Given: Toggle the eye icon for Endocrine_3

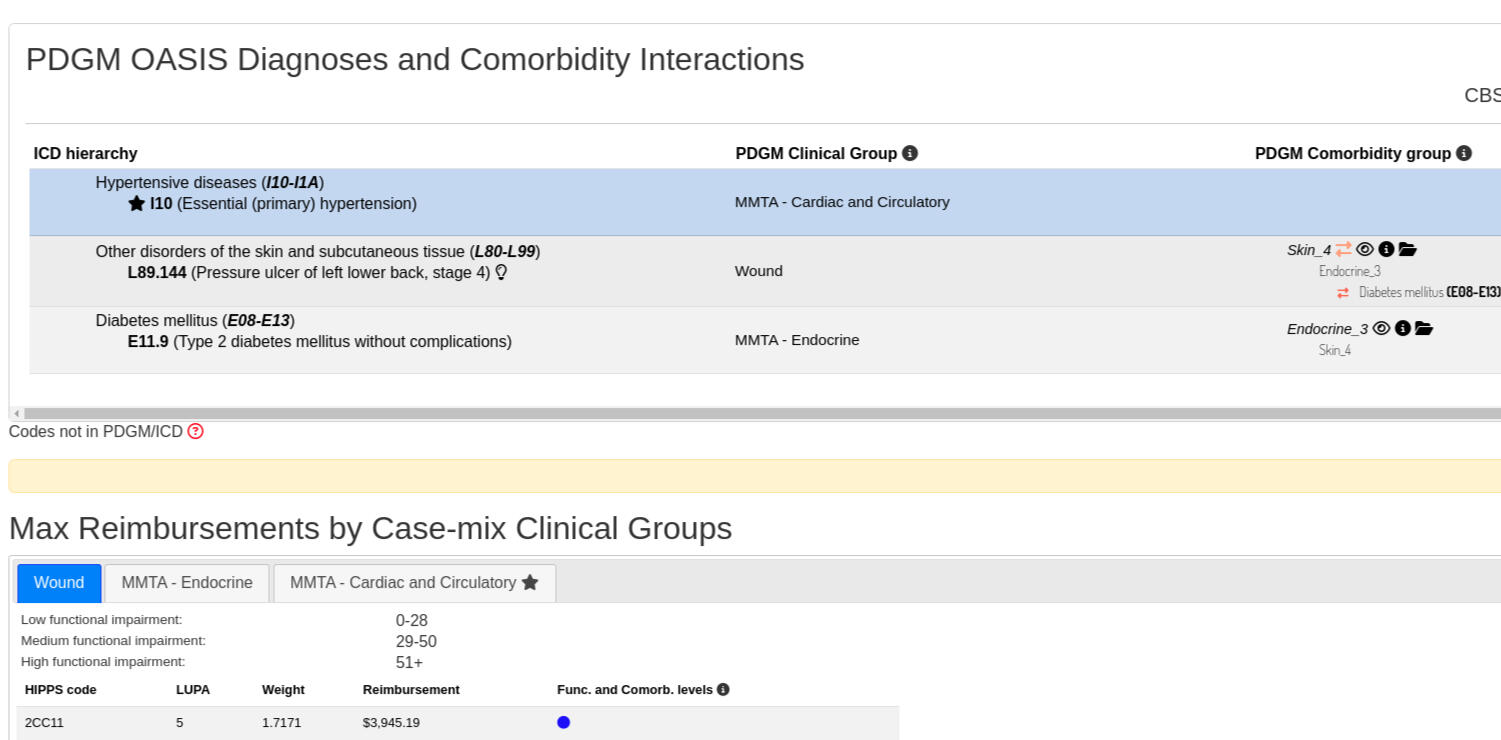Looking at the screenshot, I should (1381, 328).
